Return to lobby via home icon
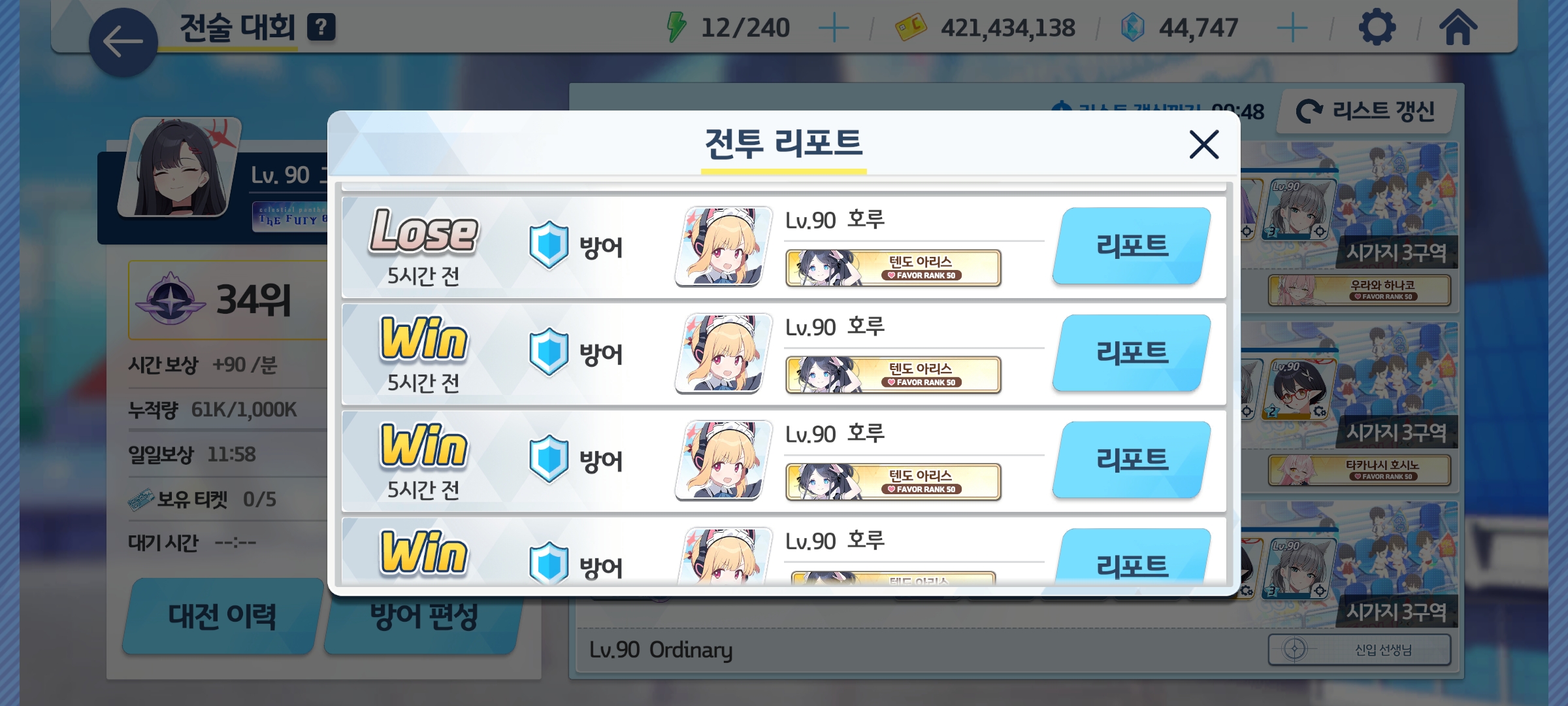1568x706 pixels. (1458, 28)
